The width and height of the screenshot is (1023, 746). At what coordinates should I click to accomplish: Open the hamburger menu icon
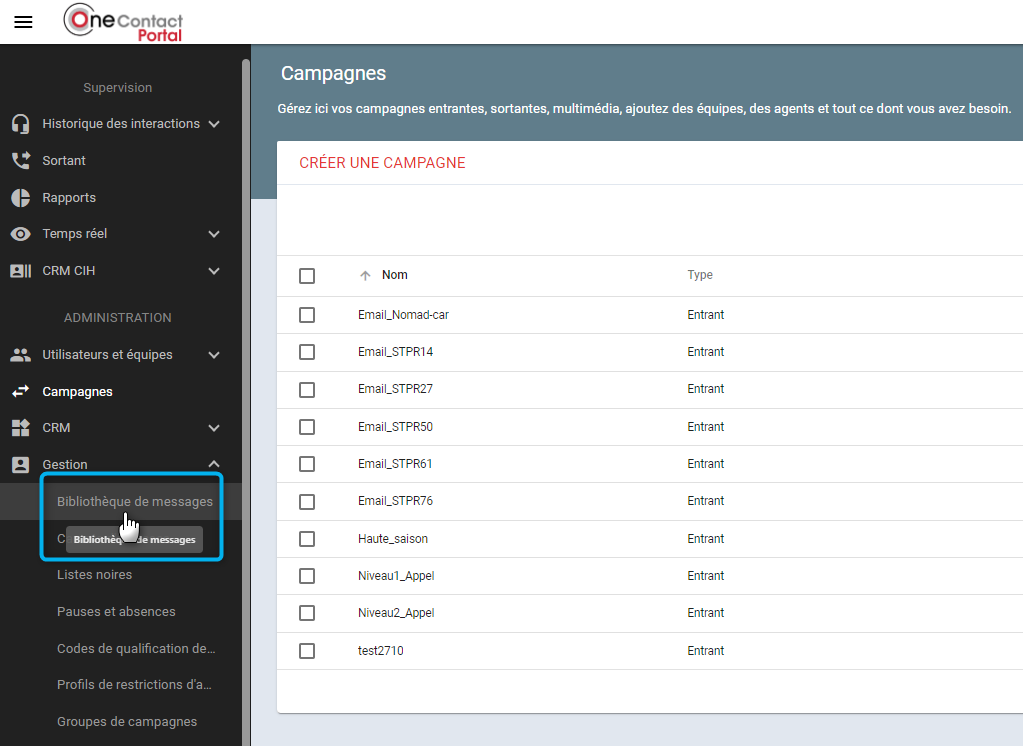[x=23, y=22]
